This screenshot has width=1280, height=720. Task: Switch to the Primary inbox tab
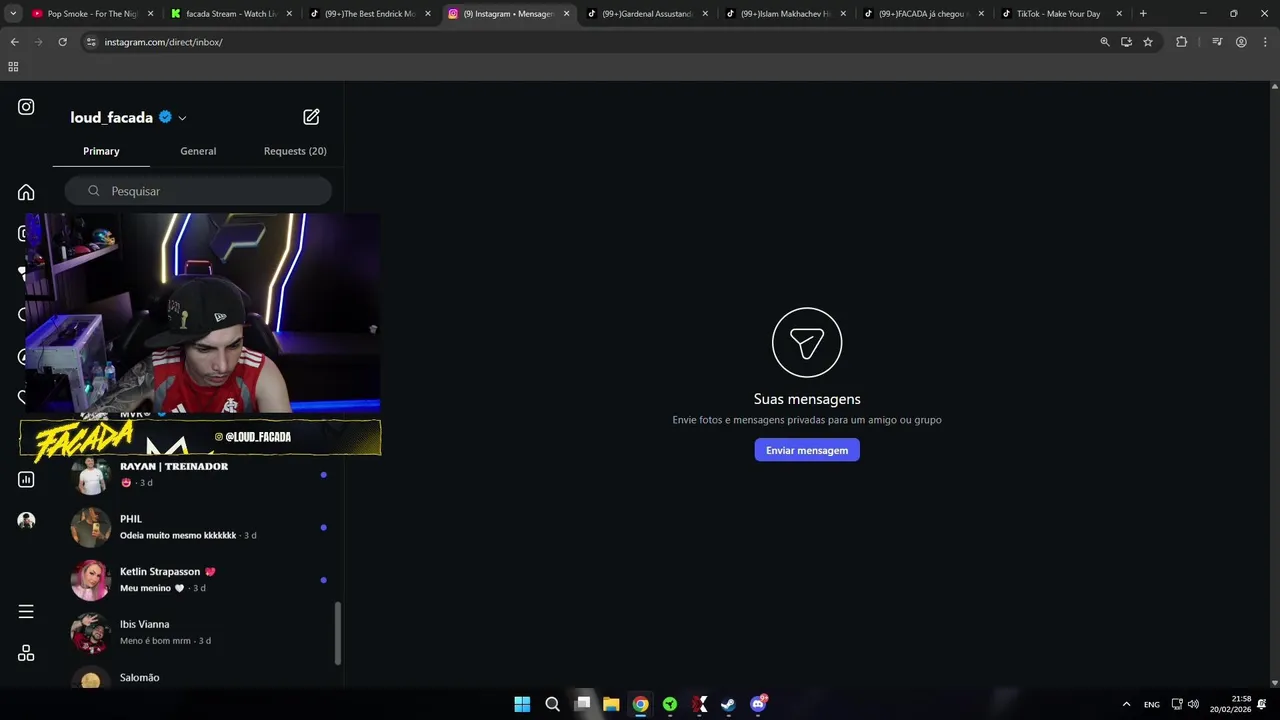pyautogui.click(x=101, y=151)
